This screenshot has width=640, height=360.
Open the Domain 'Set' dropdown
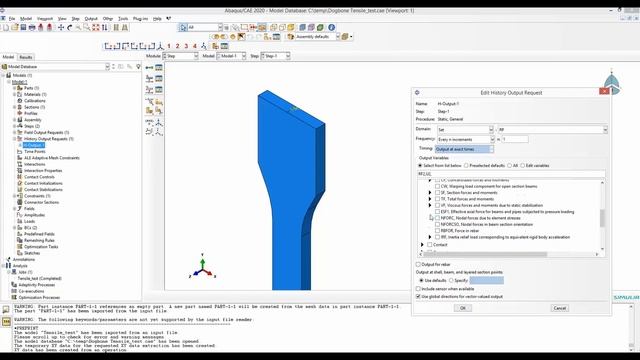(x=465, y=129)
